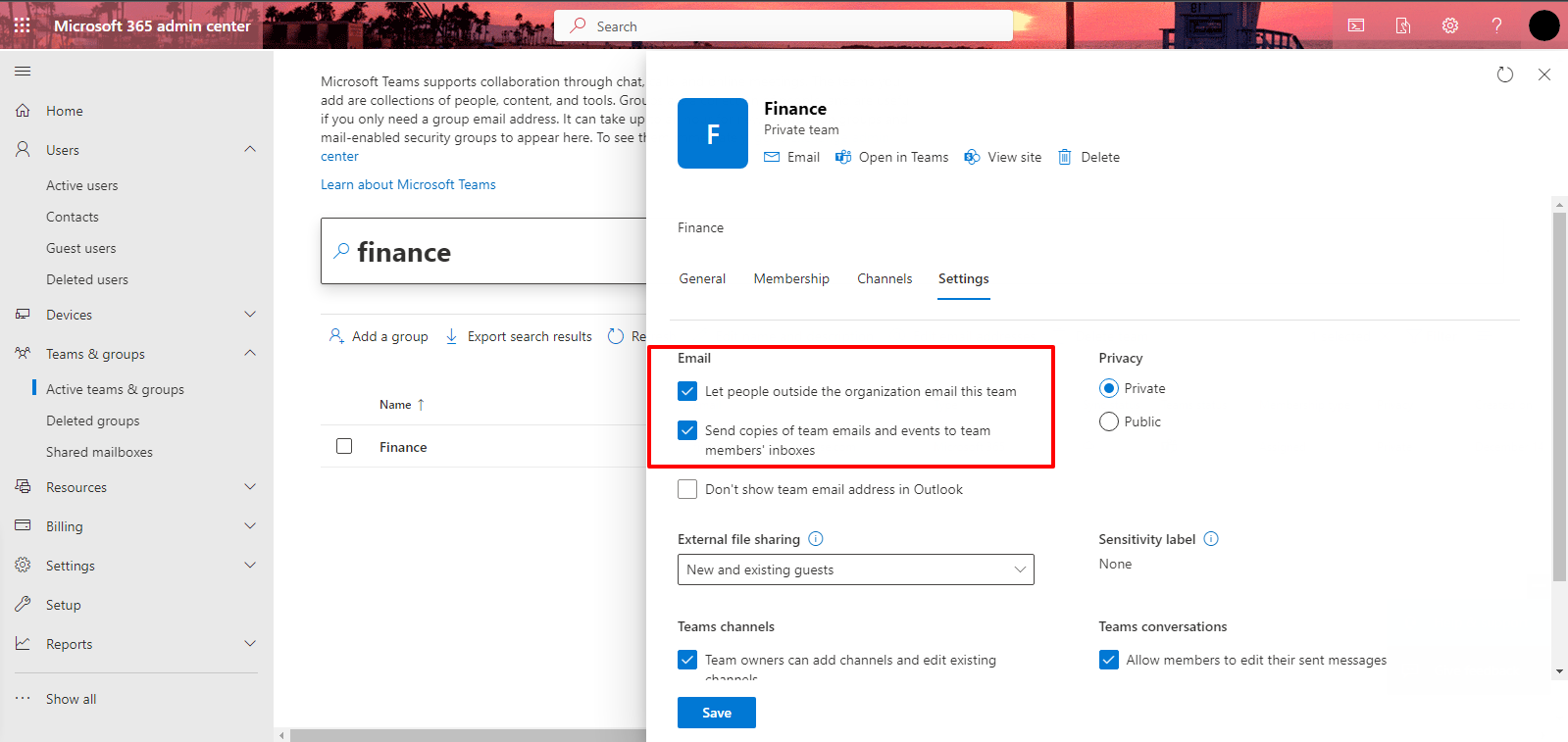Image resolution: width=1568 pixels, height=742 pixels.
Task: Click the External file sharing info icon
Action: (816, 539)
